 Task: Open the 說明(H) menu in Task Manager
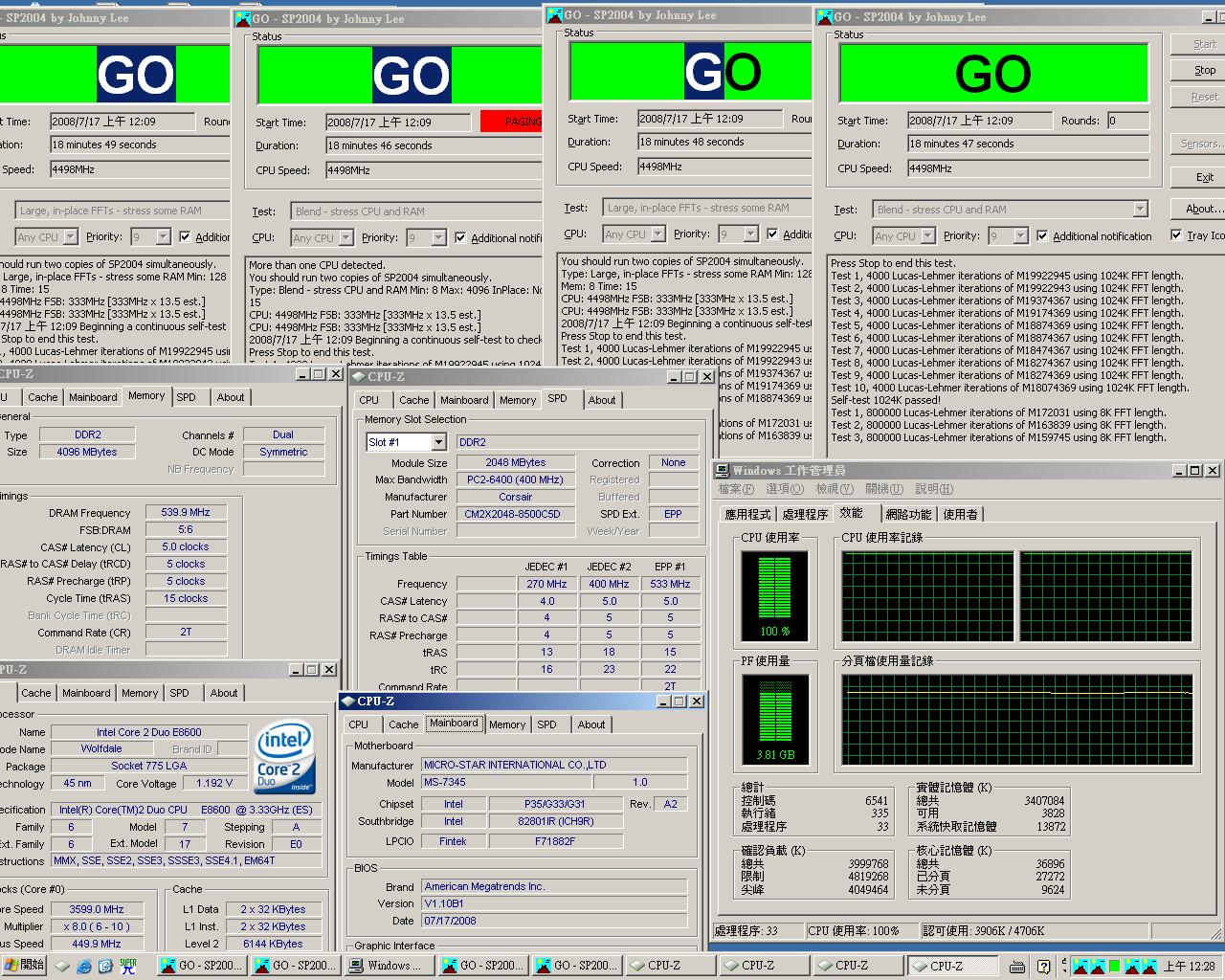click(934, 489)
